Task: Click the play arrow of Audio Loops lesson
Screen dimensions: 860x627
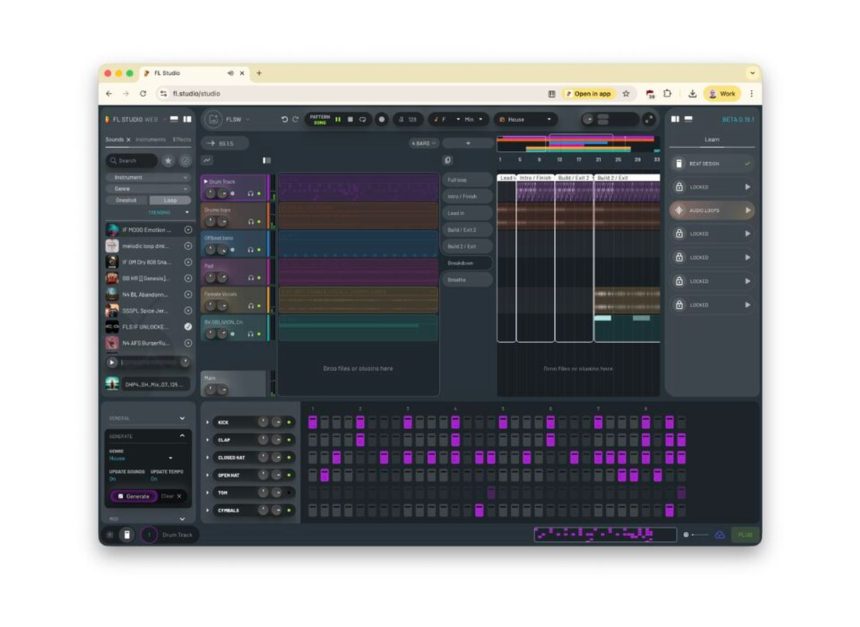Action: coord(748,210)
